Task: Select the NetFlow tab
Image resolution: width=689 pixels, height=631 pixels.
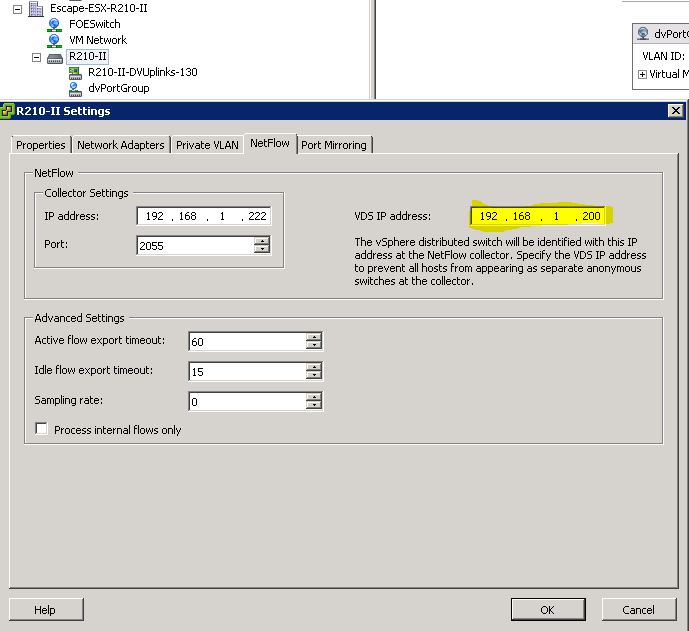Action: tap(270, 143)
